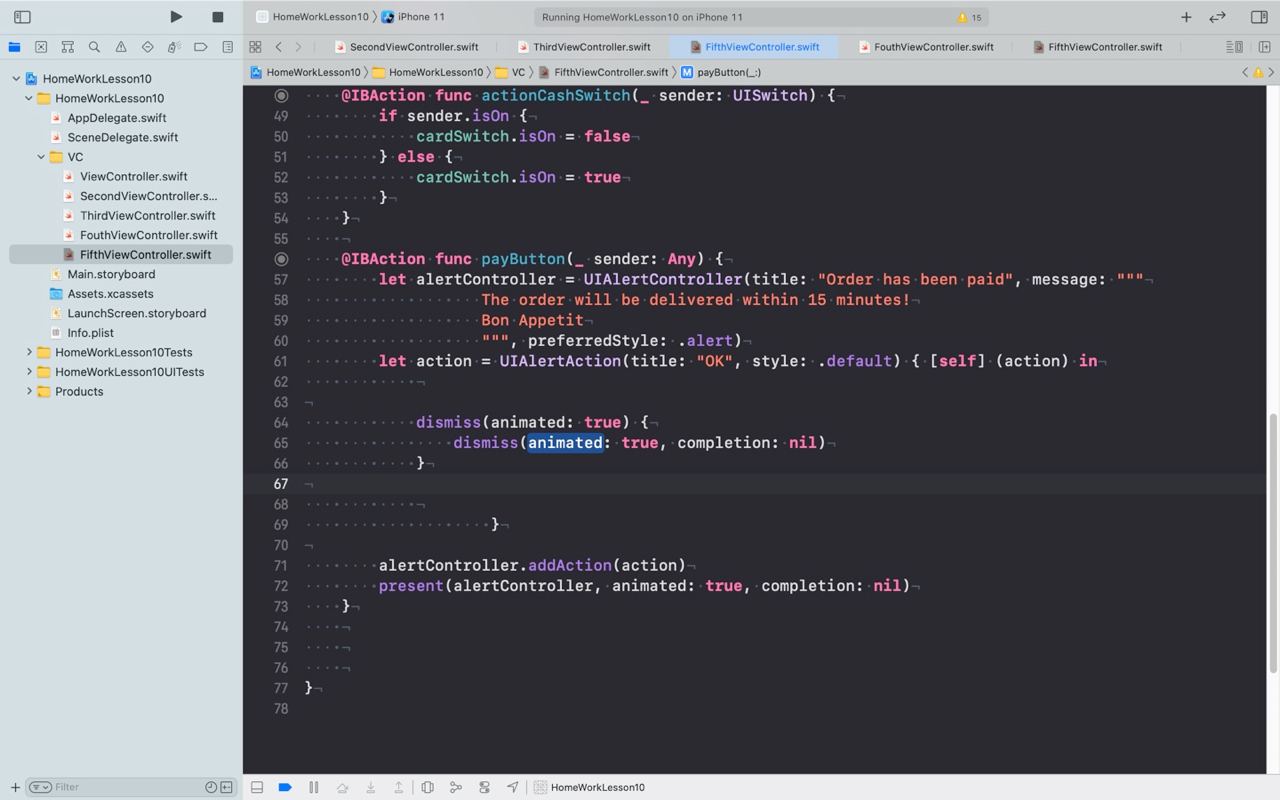Open Debug Memory Graph
Viewport: 1280px width, 800px height.
coord(456,787)
